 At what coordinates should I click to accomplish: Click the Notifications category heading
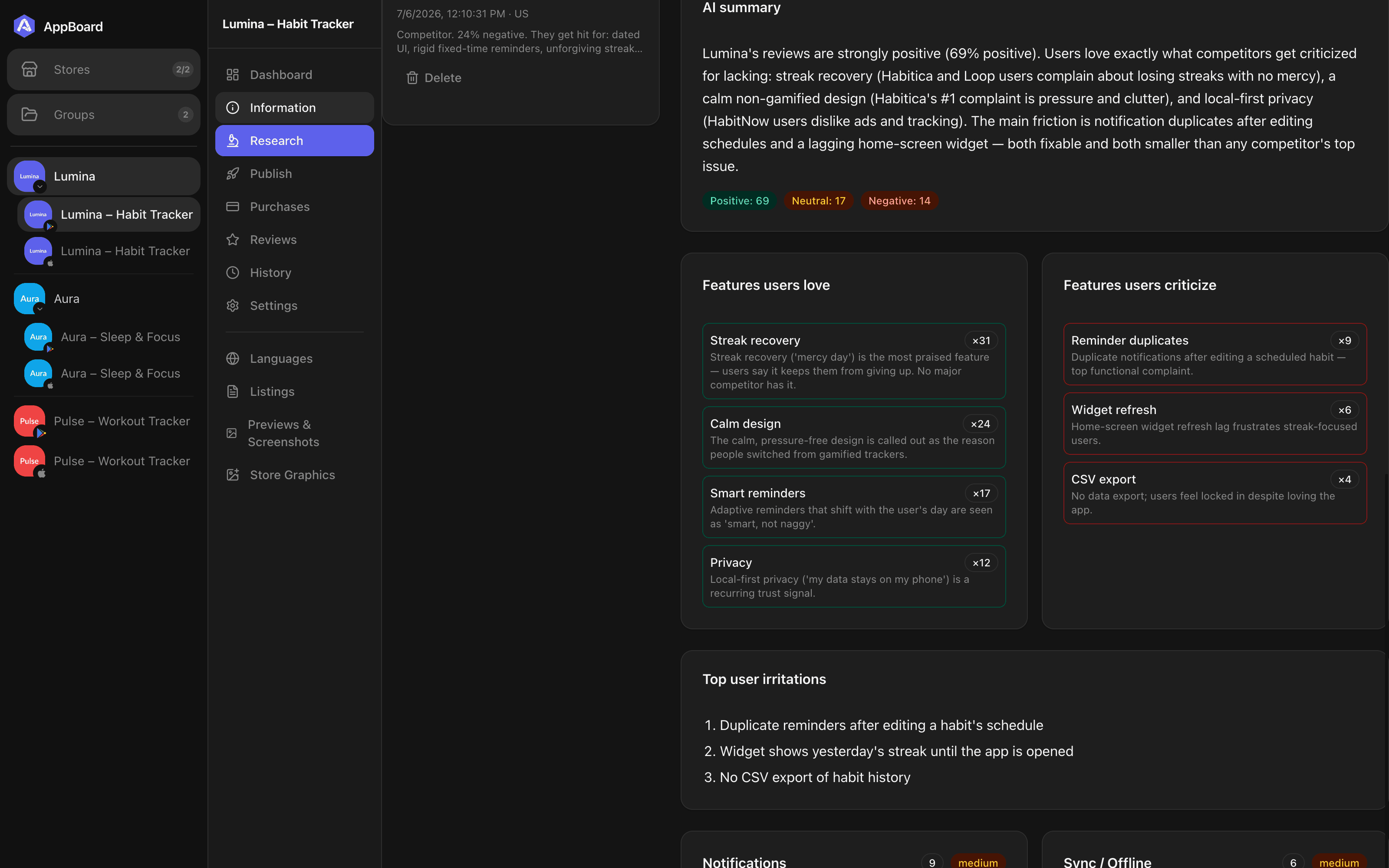pyautogui.click(x=744, y=862)
